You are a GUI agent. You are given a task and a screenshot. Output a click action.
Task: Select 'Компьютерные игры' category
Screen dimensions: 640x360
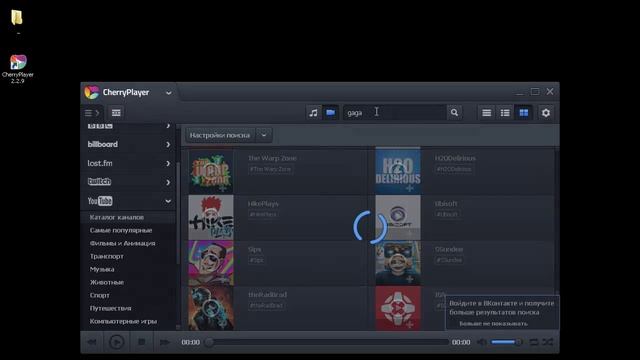(x=123, y=321)
